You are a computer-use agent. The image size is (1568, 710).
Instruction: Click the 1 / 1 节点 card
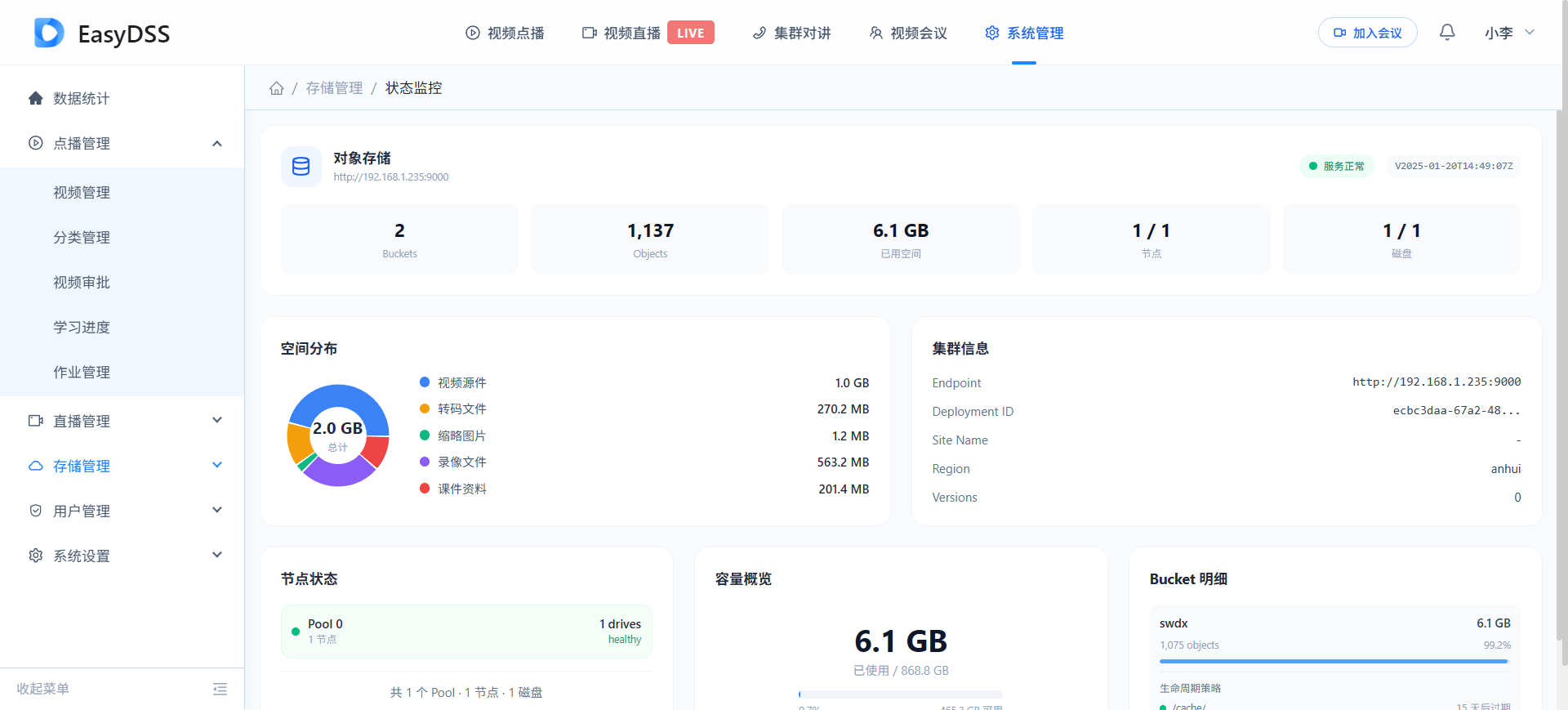coord(1151,239)
